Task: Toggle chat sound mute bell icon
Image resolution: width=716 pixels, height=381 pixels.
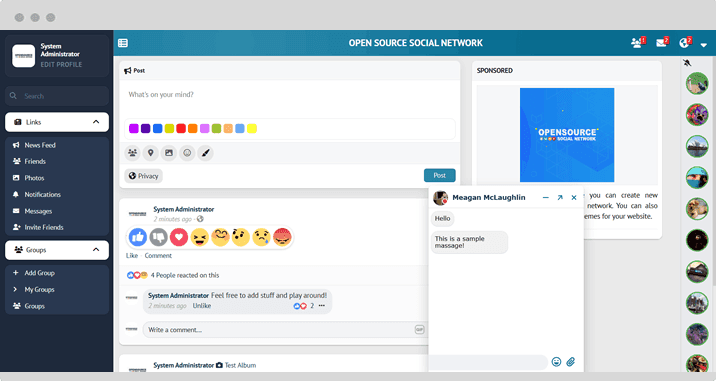Action: [x=687, y=63]
